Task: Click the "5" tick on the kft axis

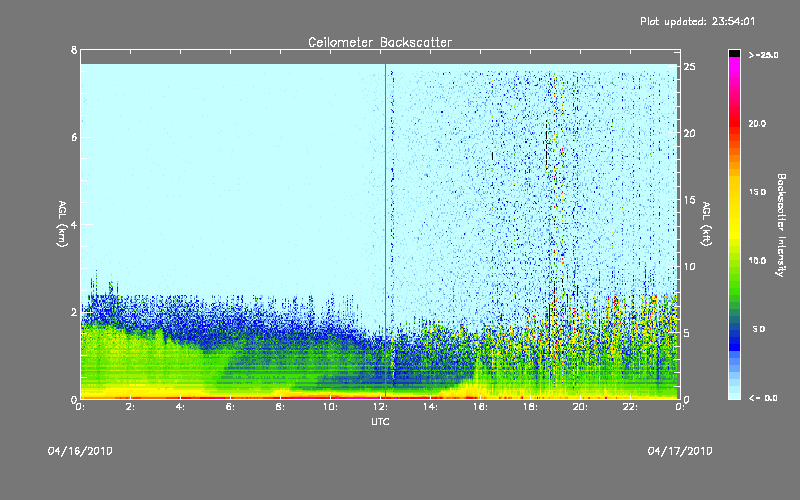Action: coord(687,333)
